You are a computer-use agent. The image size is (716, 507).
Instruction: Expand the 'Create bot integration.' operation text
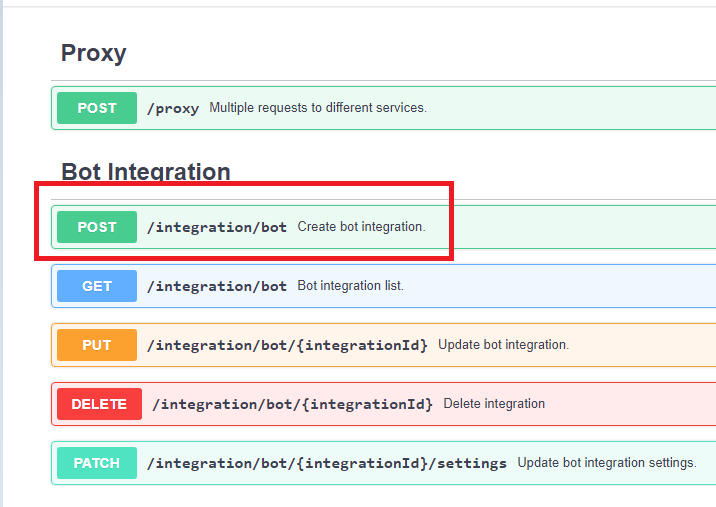coord(361,227)
